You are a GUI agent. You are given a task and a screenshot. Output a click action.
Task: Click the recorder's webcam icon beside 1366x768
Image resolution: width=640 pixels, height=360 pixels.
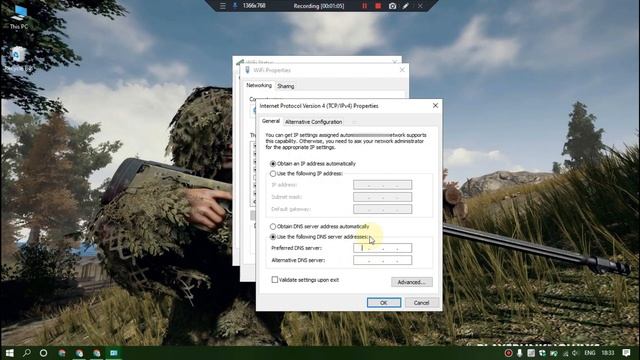point(235,6)
